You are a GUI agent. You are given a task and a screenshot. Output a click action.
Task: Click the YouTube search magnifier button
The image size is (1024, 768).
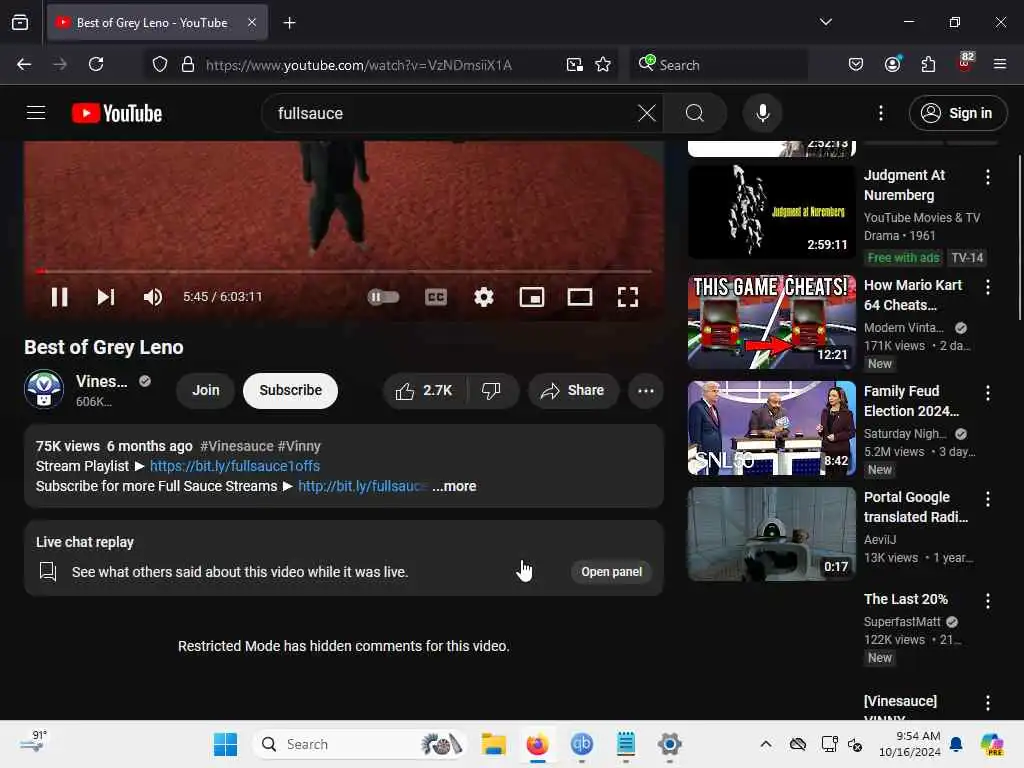click(x=695, y=113)
